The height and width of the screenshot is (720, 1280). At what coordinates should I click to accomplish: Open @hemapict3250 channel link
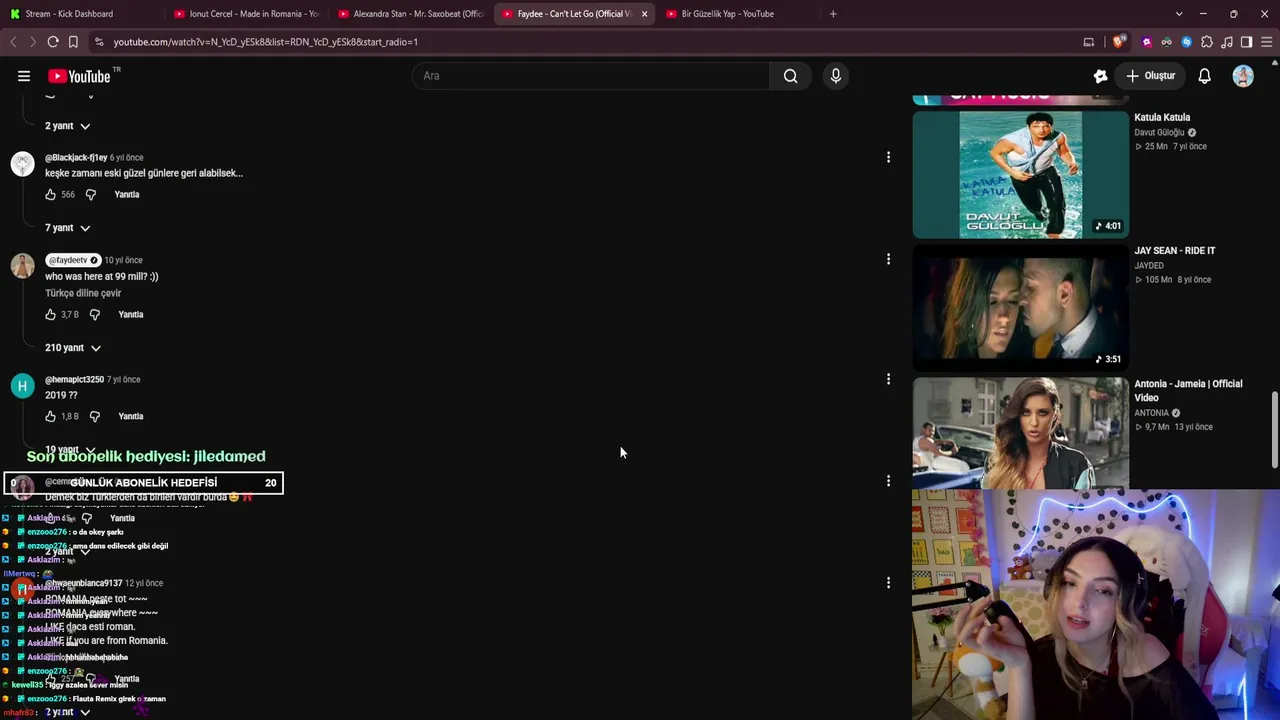(x=74, y=380)
